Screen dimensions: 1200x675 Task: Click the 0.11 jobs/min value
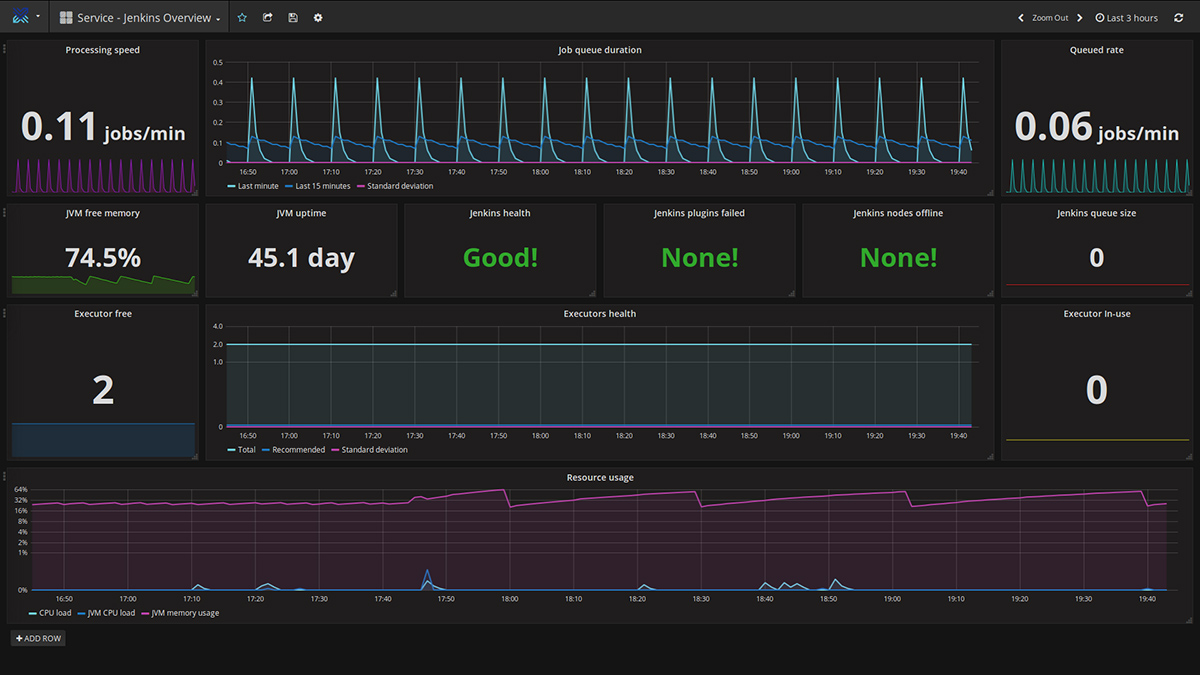pos(103,128)
